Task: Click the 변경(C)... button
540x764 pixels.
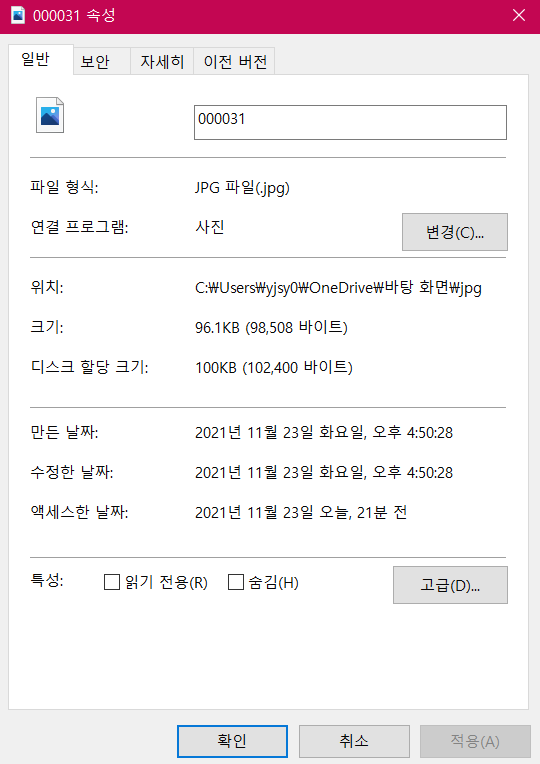Action: point(455,232)
